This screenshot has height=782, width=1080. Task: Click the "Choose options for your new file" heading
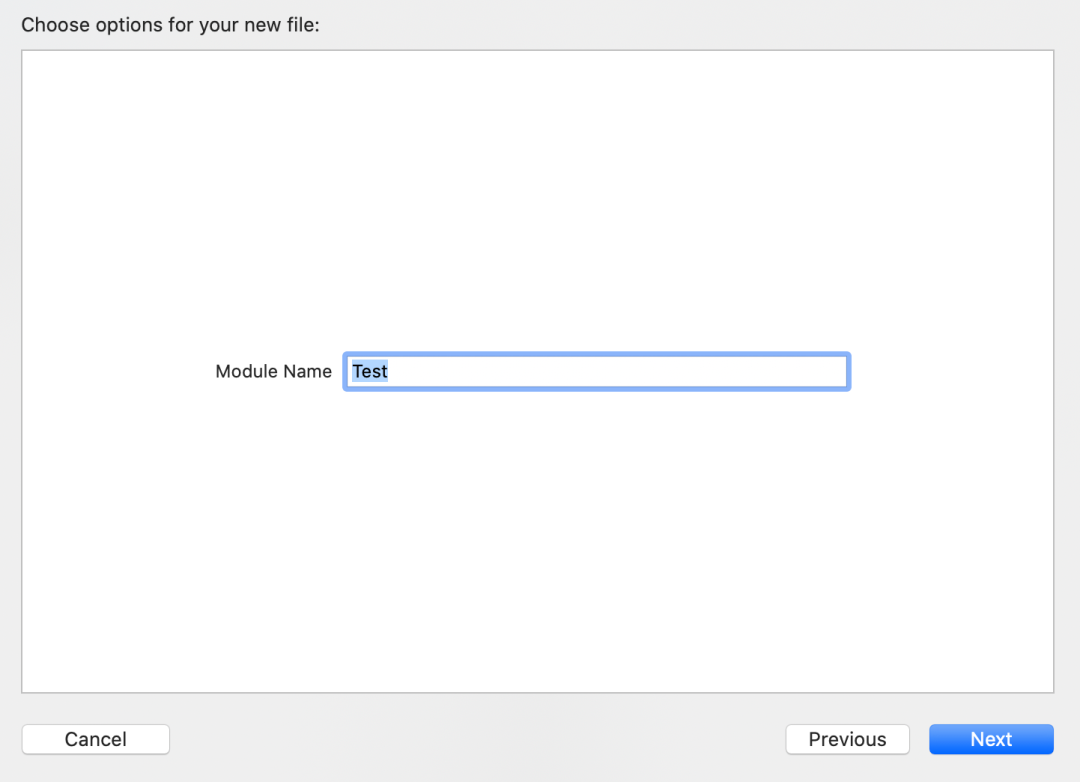coord(170,25)
